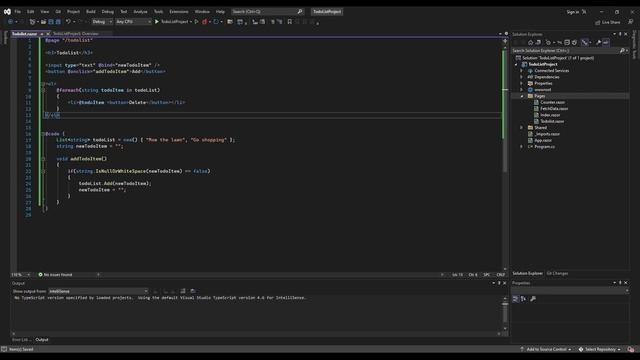Open the Show output from IntelliSense dropdown
640x360 pixels.
(x=98, y=291)
